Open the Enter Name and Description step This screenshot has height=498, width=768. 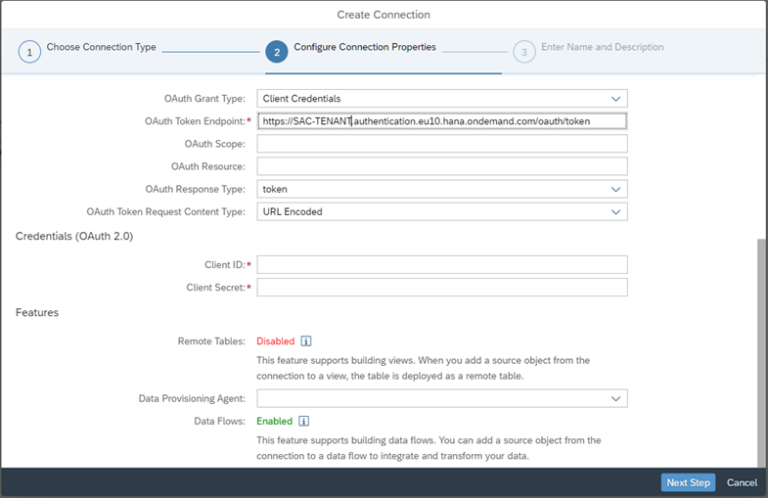click(602, 47)
